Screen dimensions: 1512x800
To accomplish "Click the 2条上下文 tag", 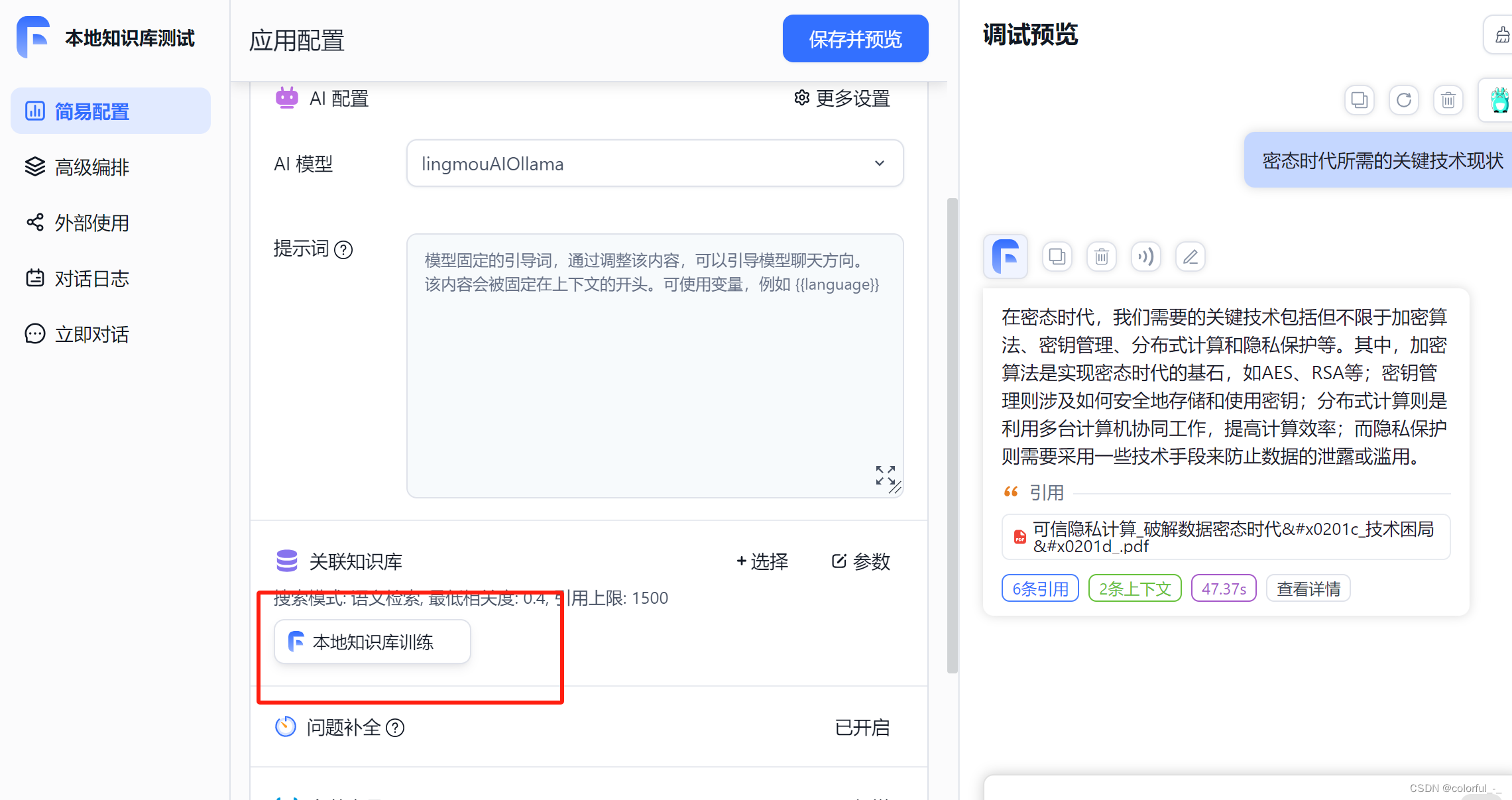I will [1135, 589].
